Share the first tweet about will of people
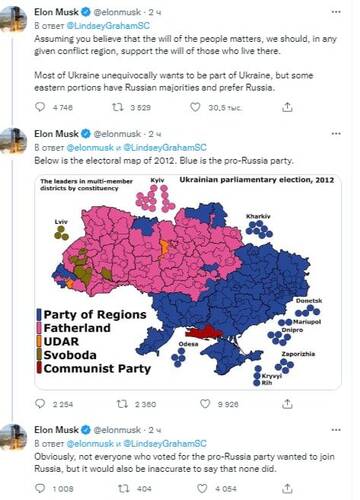Image resolution: width=360 pixels, height=500 pixels. pos(287,107)
